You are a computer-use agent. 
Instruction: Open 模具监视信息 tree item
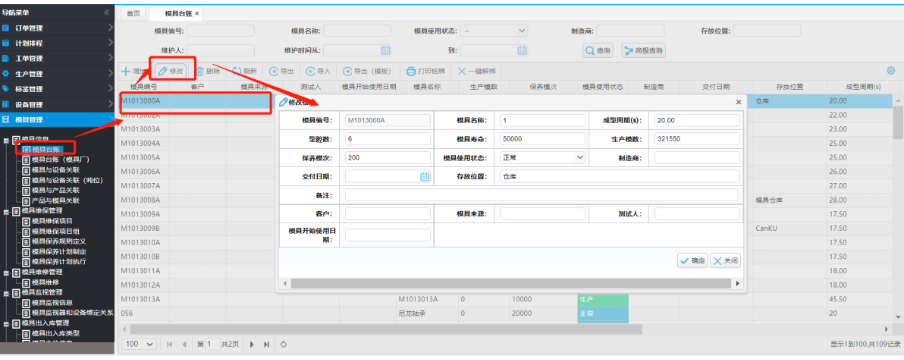(52, 302)
